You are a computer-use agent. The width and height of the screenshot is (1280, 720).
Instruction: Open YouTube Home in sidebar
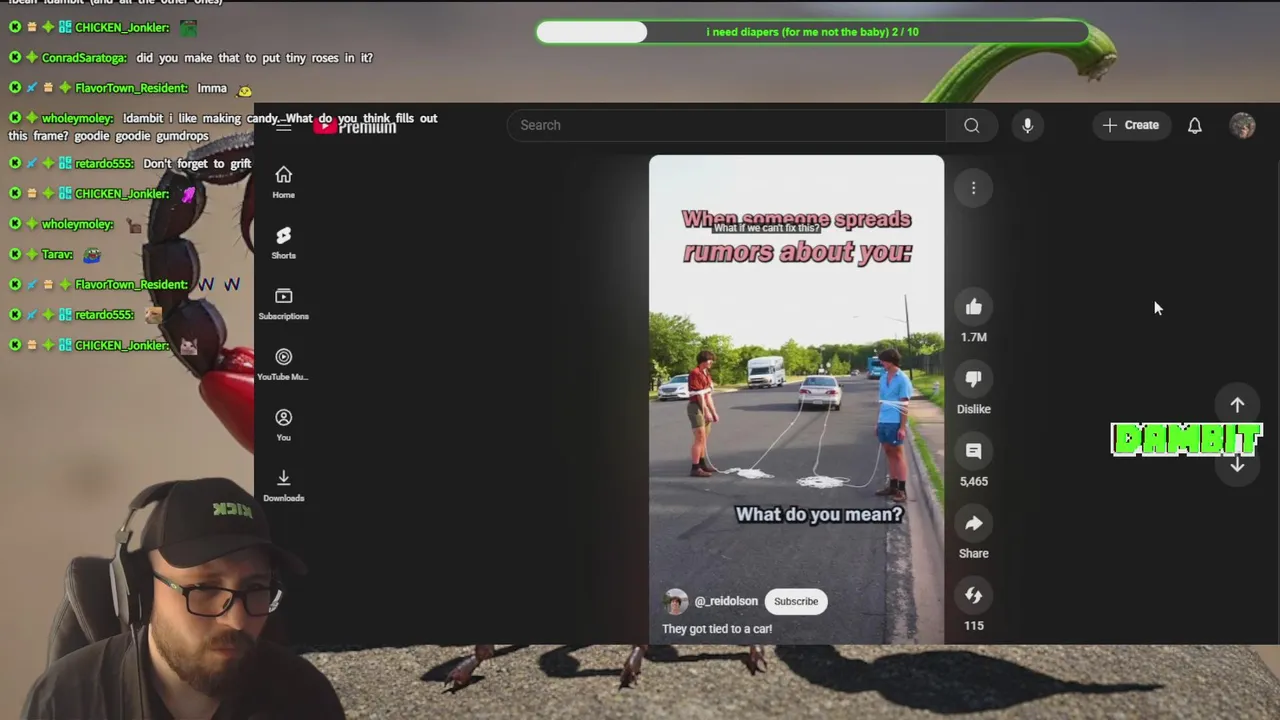283,182
